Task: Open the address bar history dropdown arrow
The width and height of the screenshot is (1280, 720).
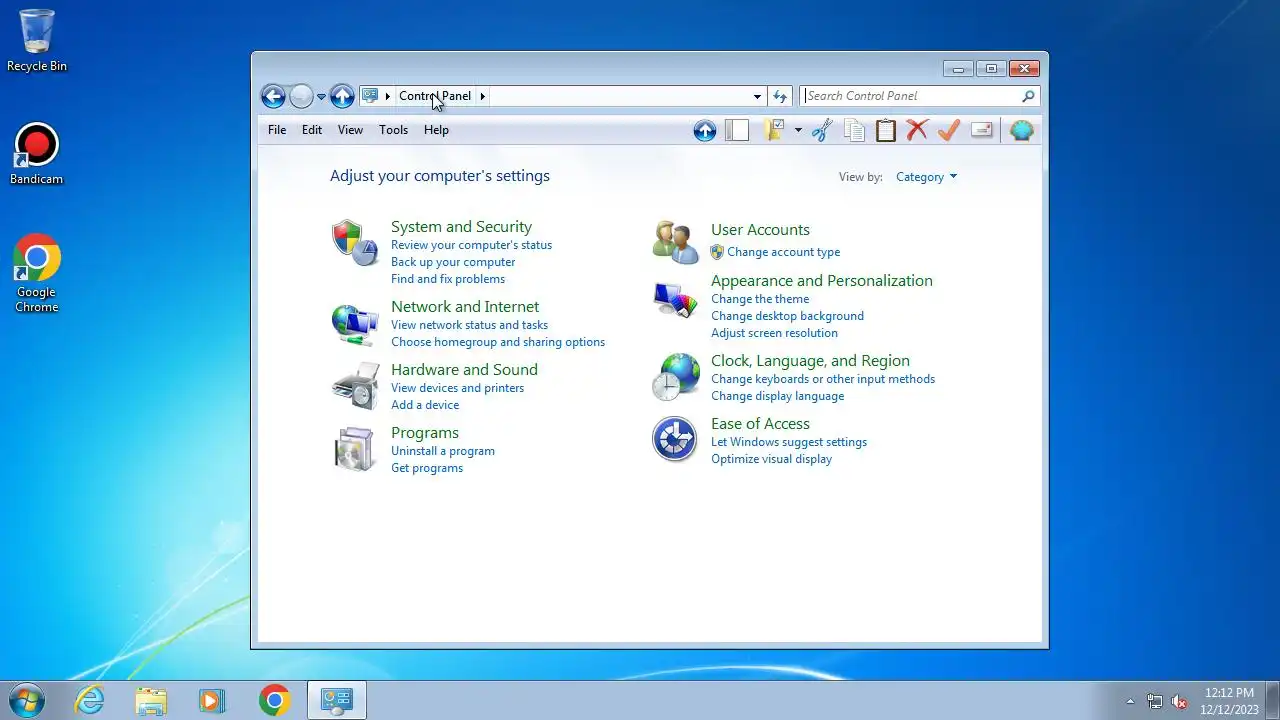Action: (757, 96)
